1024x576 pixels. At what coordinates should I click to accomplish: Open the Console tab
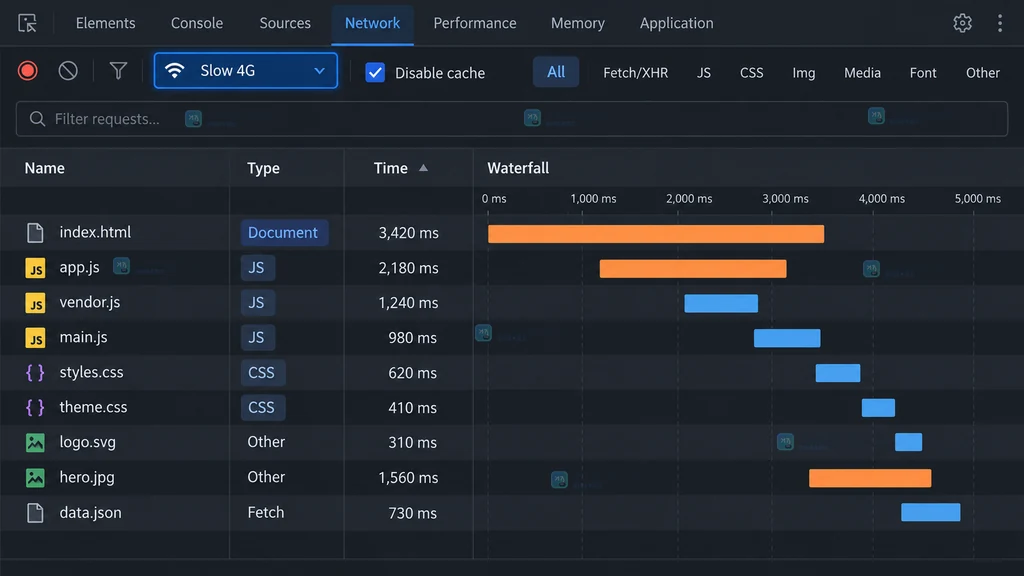197,23
